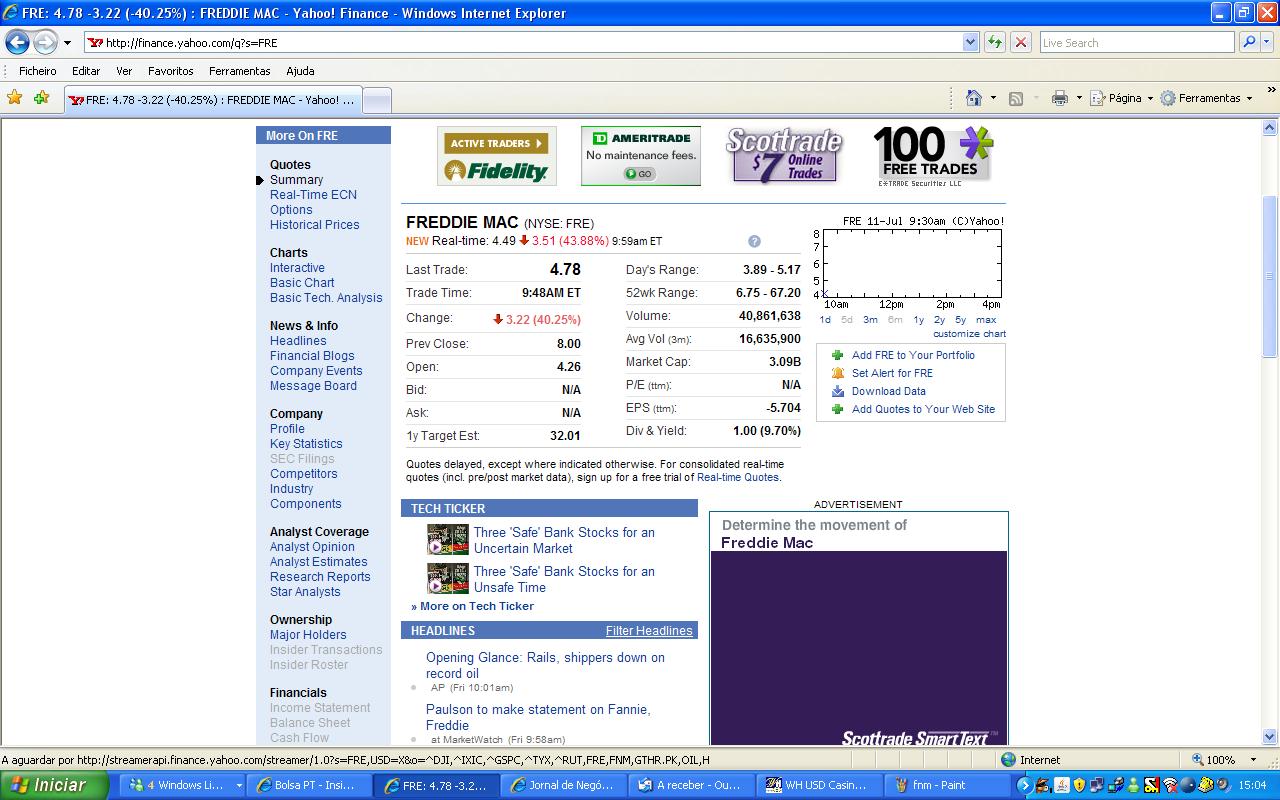Stop loading with the red X icon
The width and height of the screenshot is (1280, 800).
coord(1020,42)
